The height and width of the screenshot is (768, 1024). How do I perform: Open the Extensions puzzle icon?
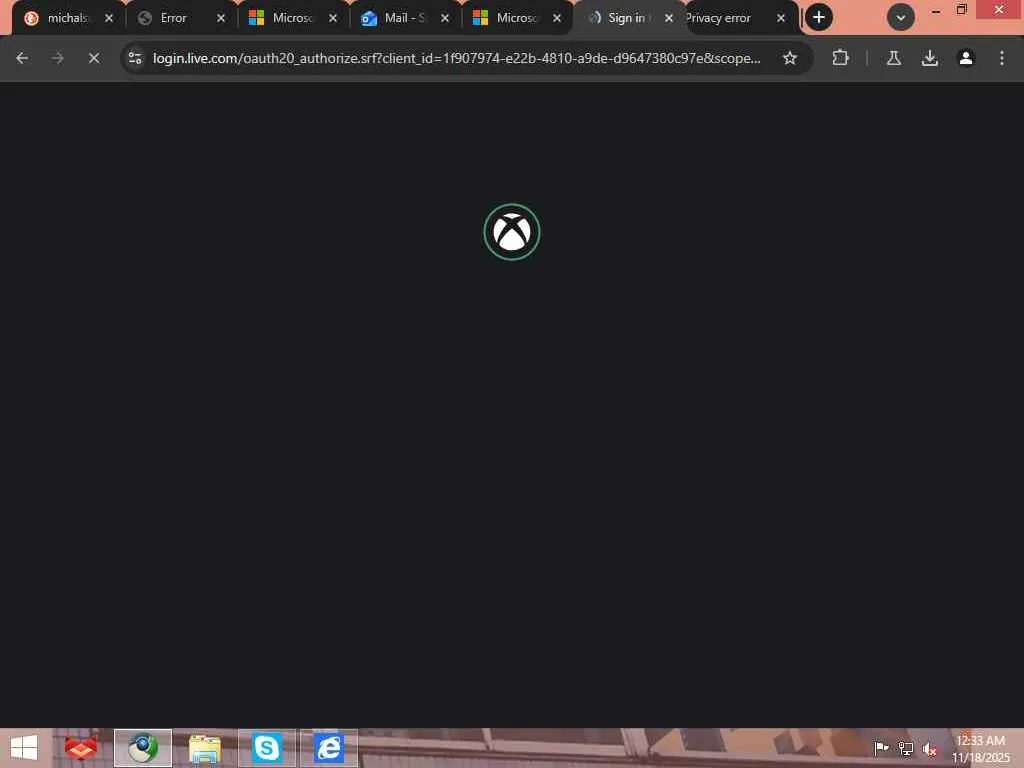(x=840, y=58)
